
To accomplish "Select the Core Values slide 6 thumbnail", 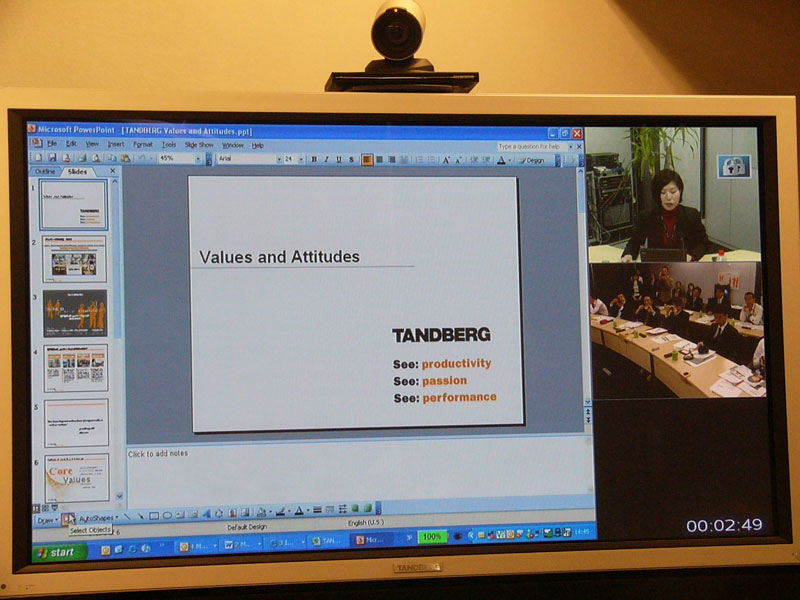I will point(77,478).
